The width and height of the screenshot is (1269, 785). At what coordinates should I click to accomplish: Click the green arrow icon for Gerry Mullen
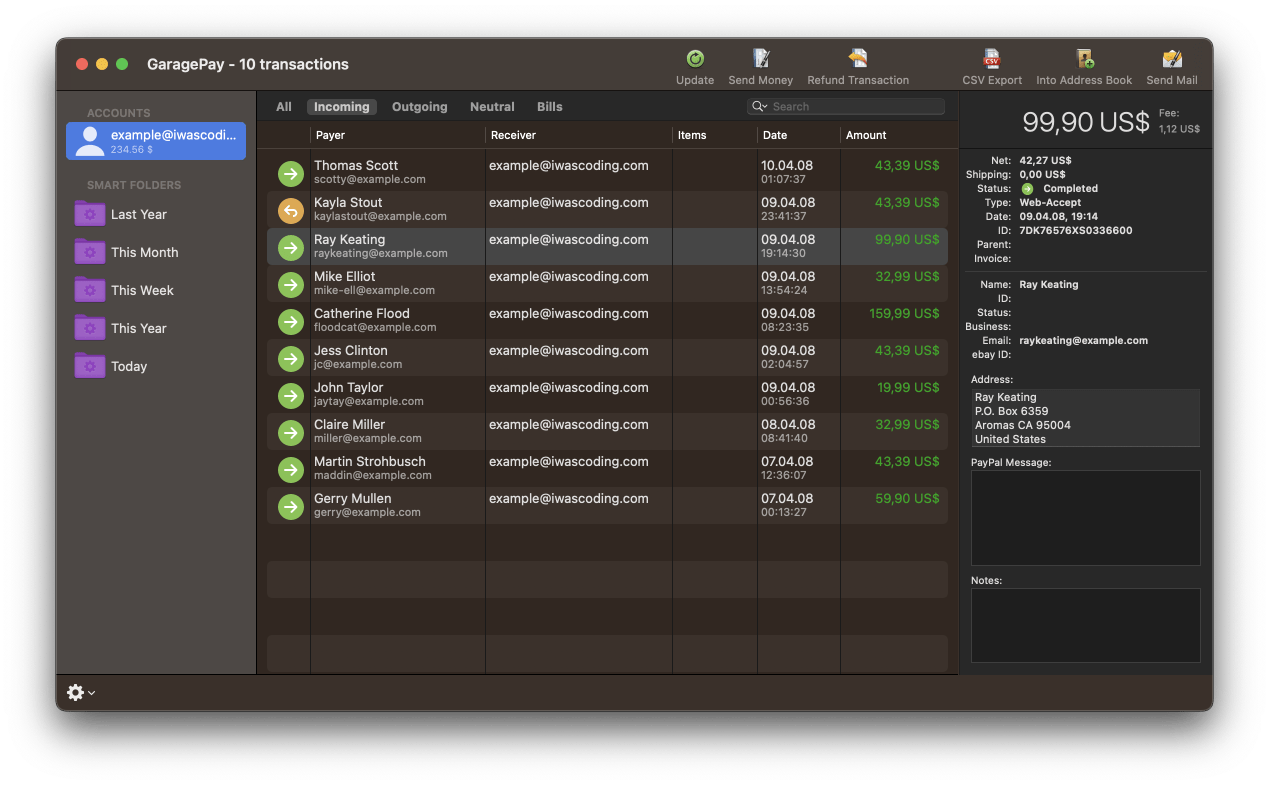(291, 507)
